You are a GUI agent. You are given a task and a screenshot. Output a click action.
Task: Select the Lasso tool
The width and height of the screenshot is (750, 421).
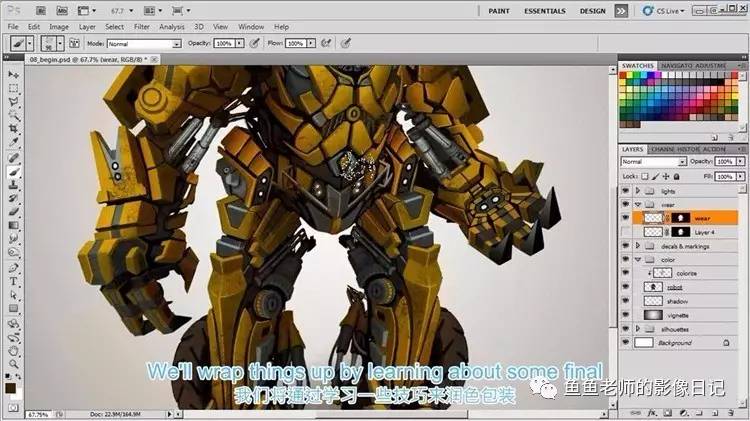point(13,102)
